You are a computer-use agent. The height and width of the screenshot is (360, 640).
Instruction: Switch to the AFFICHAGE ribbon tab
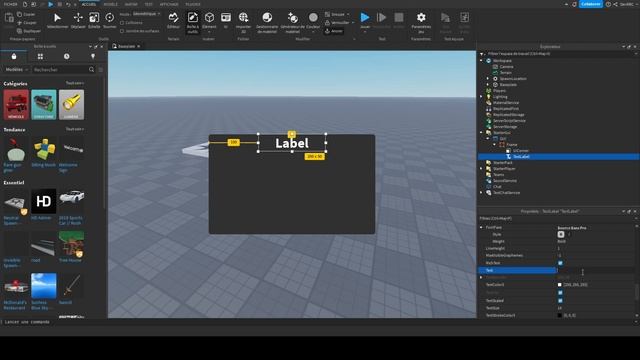coord(169,4)
